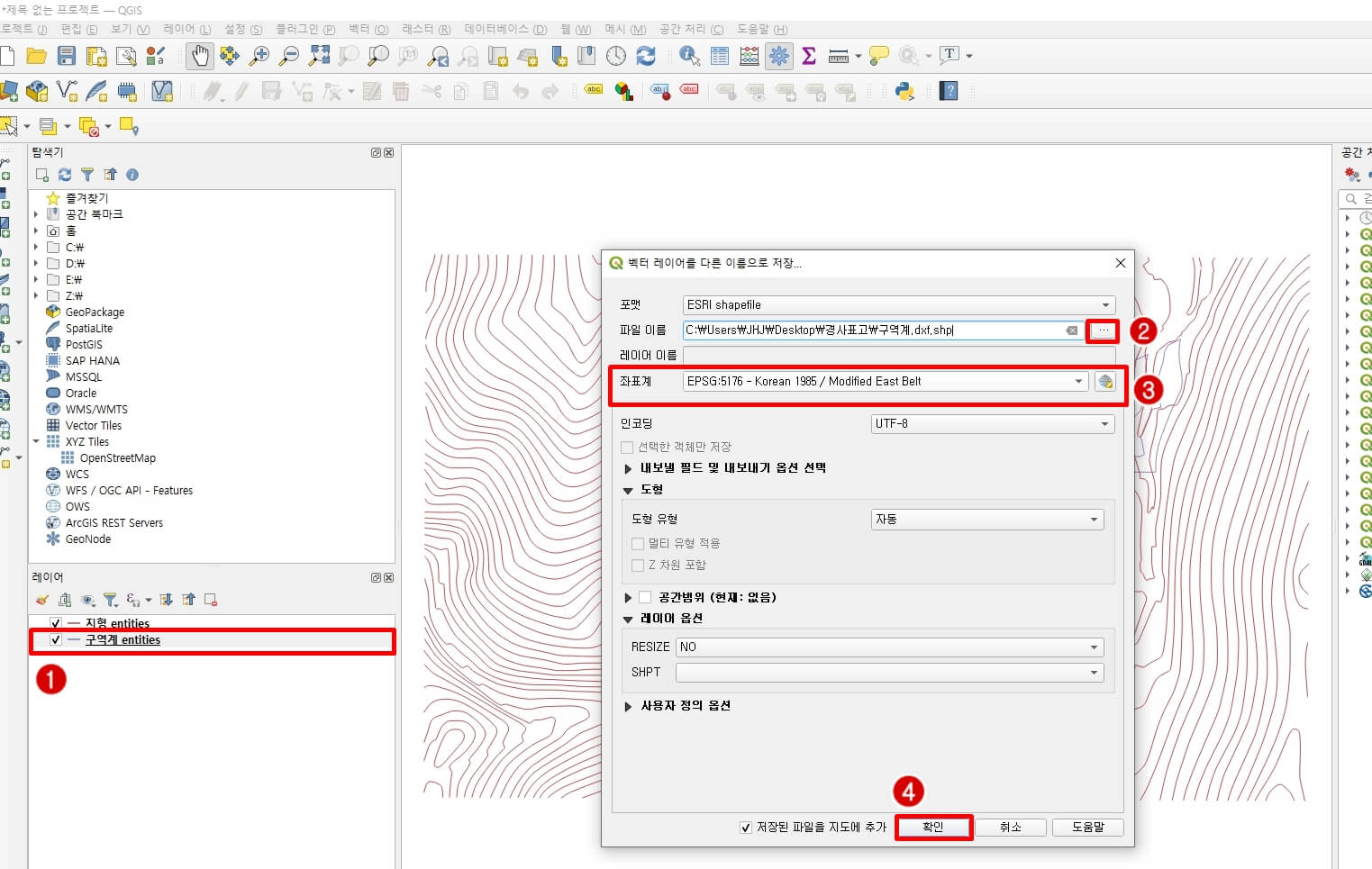Click Zoom Full extent icon
This screenshot has height=869, width=1372.
point(319,56)
